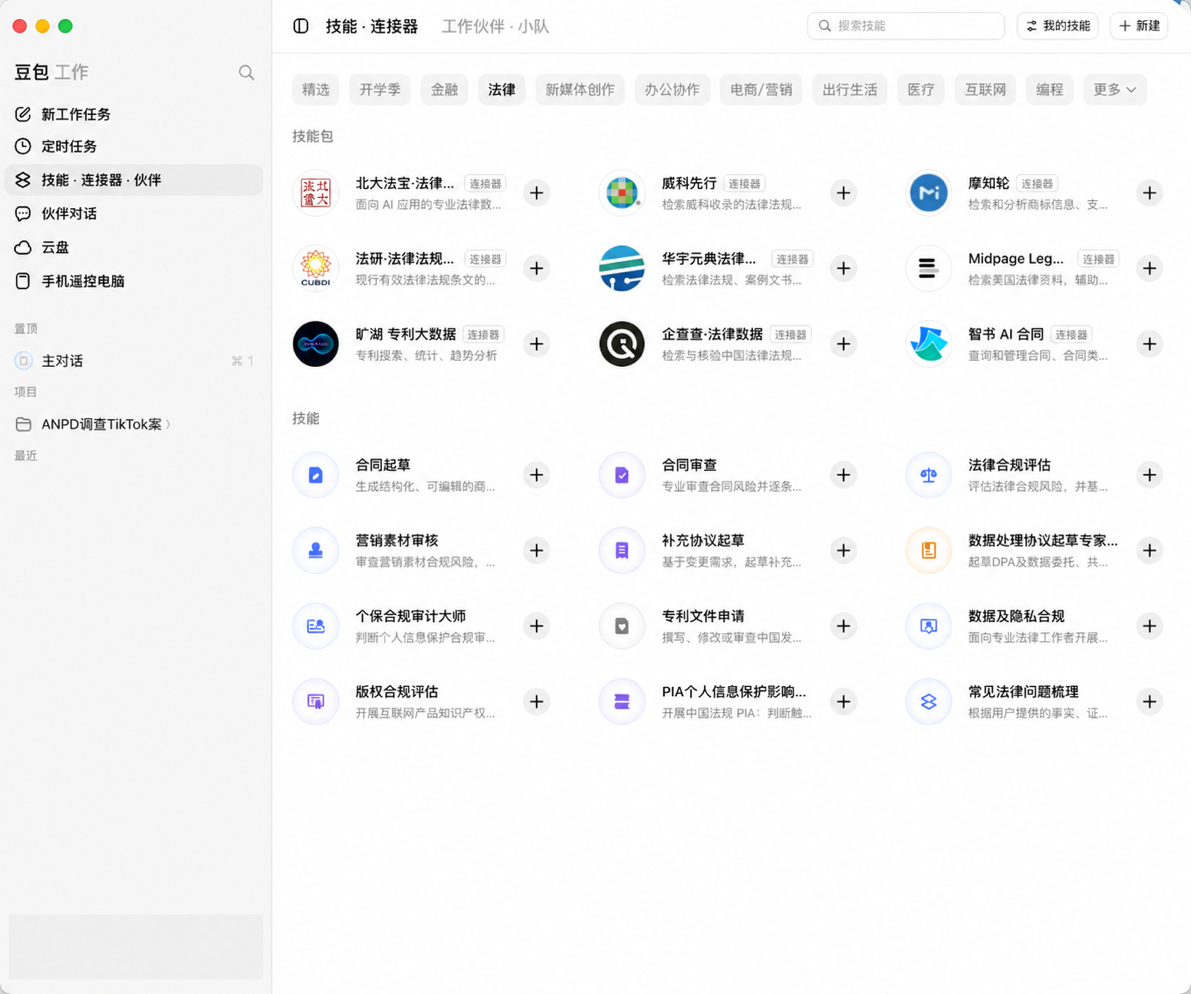This screenshot has height=994, width=1191.
Task: Click the 新建 button
Action: point(1139,26)
